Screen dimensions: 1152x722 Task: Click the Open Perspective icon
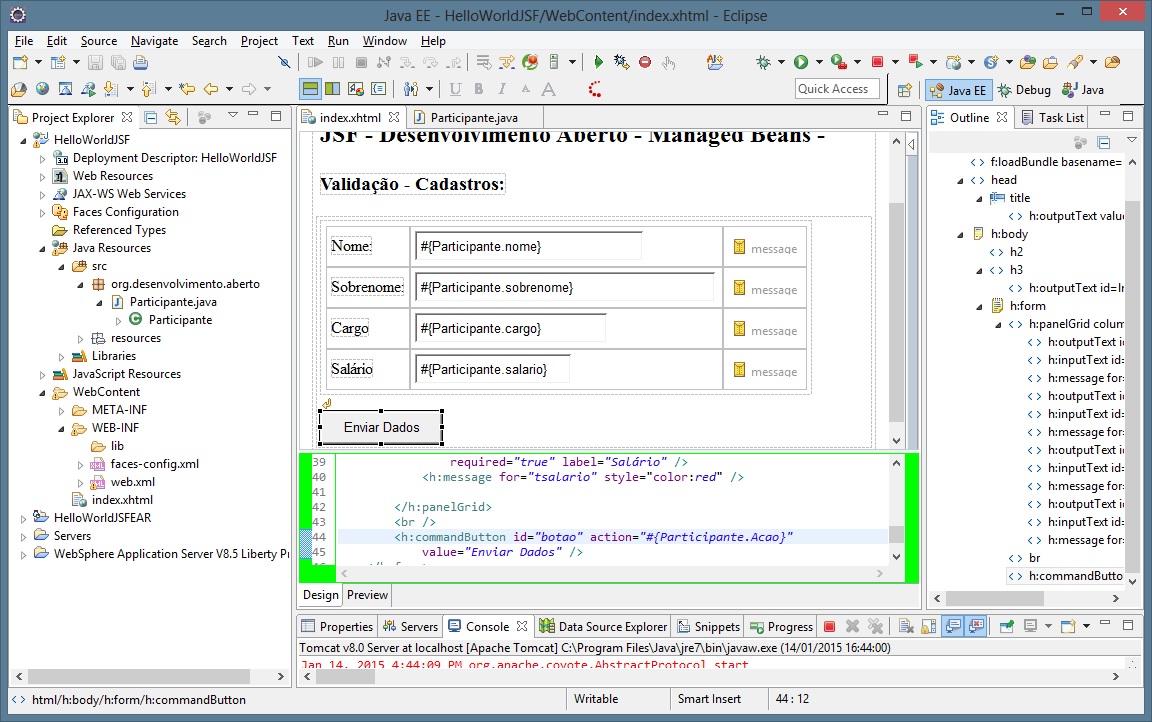pyautogui.click(x=904, y=90)
